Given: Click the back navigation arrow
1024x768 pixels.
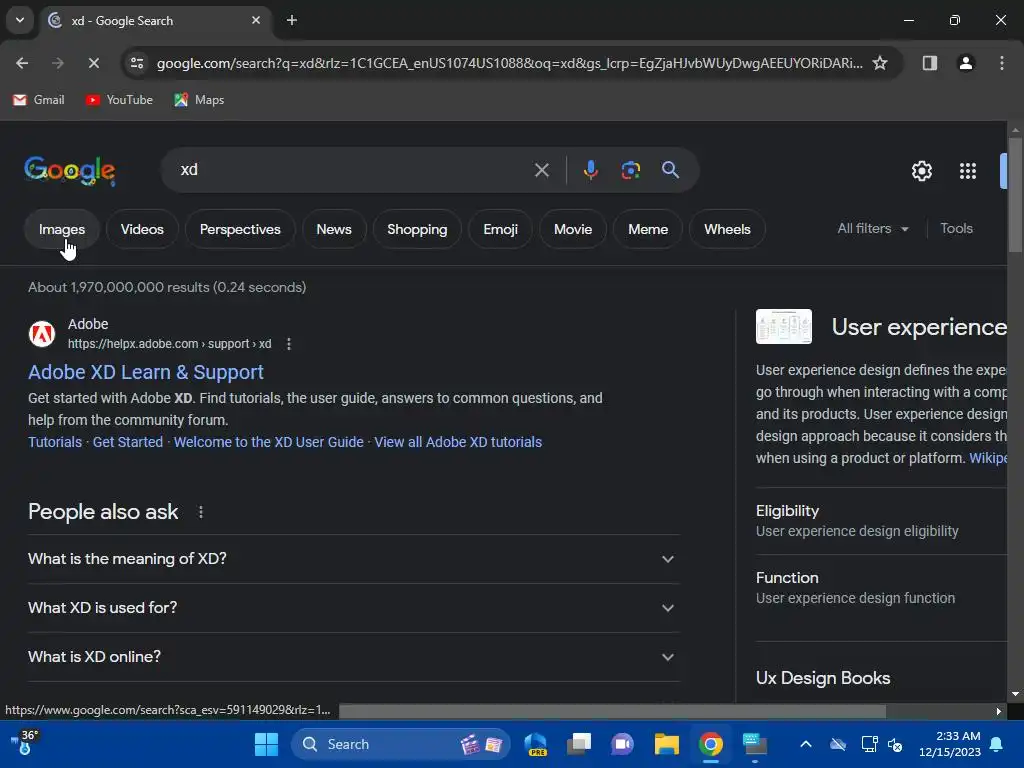Looking at the screenshot, I should point(22,63).
